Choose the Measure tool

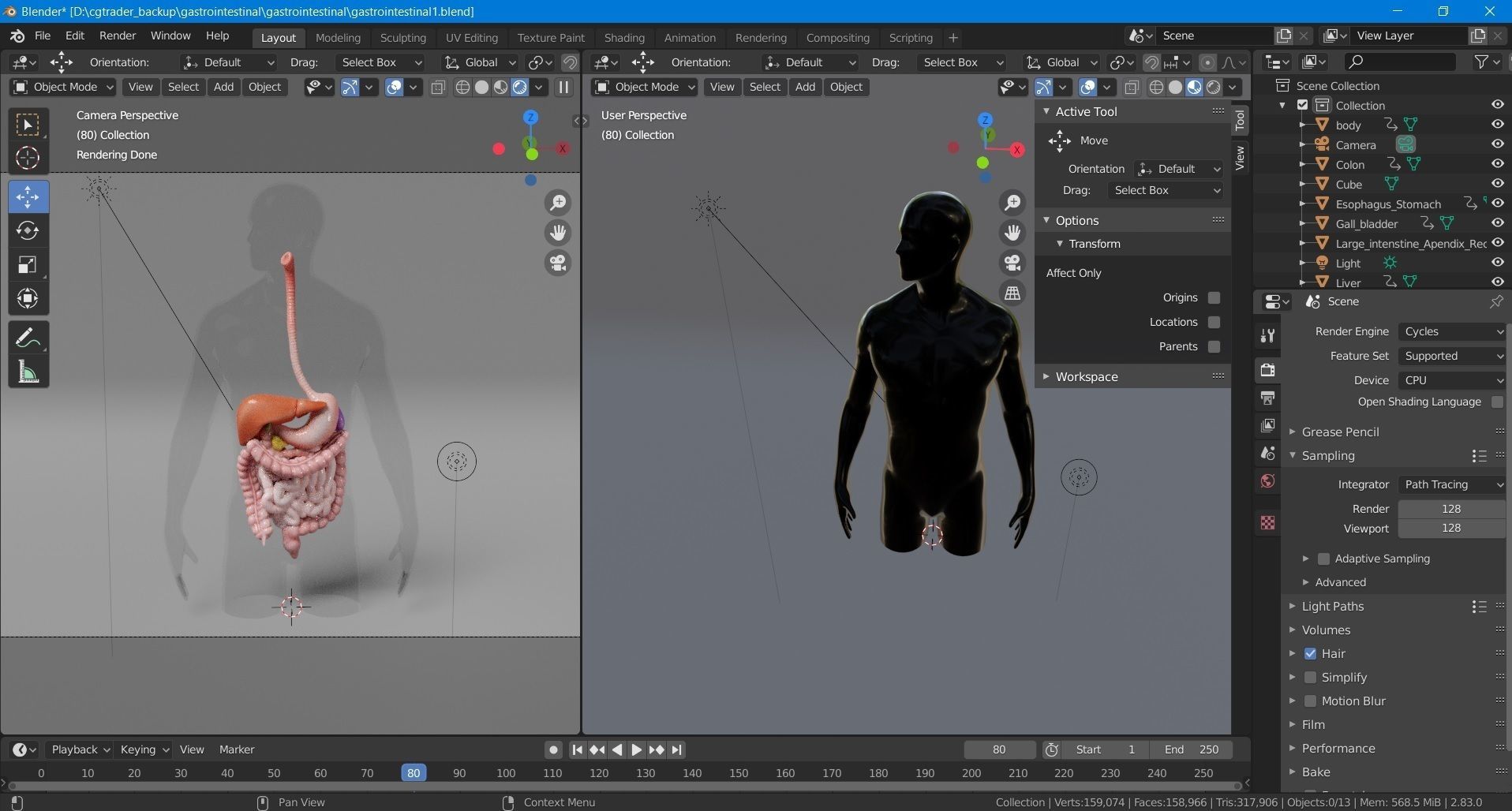(x=28, y=372)
